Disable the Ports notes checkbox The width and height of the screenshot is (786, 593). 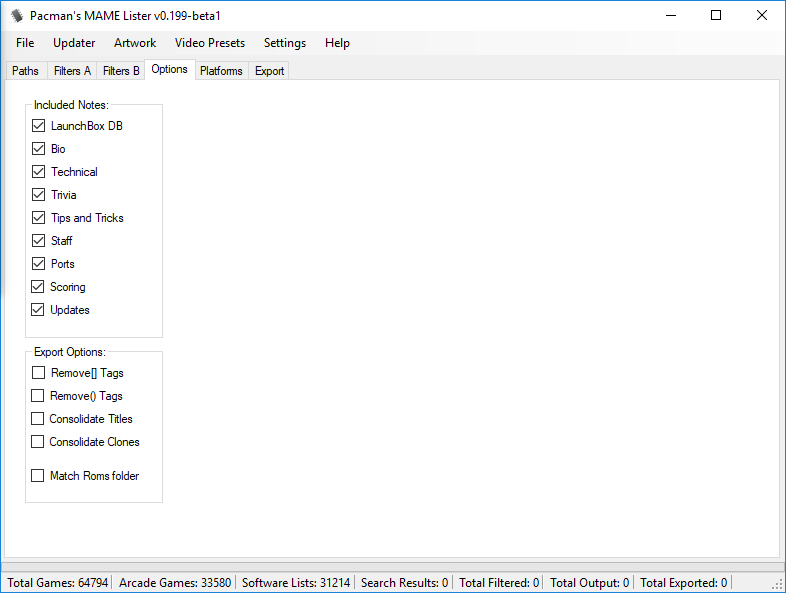[39, 264]
